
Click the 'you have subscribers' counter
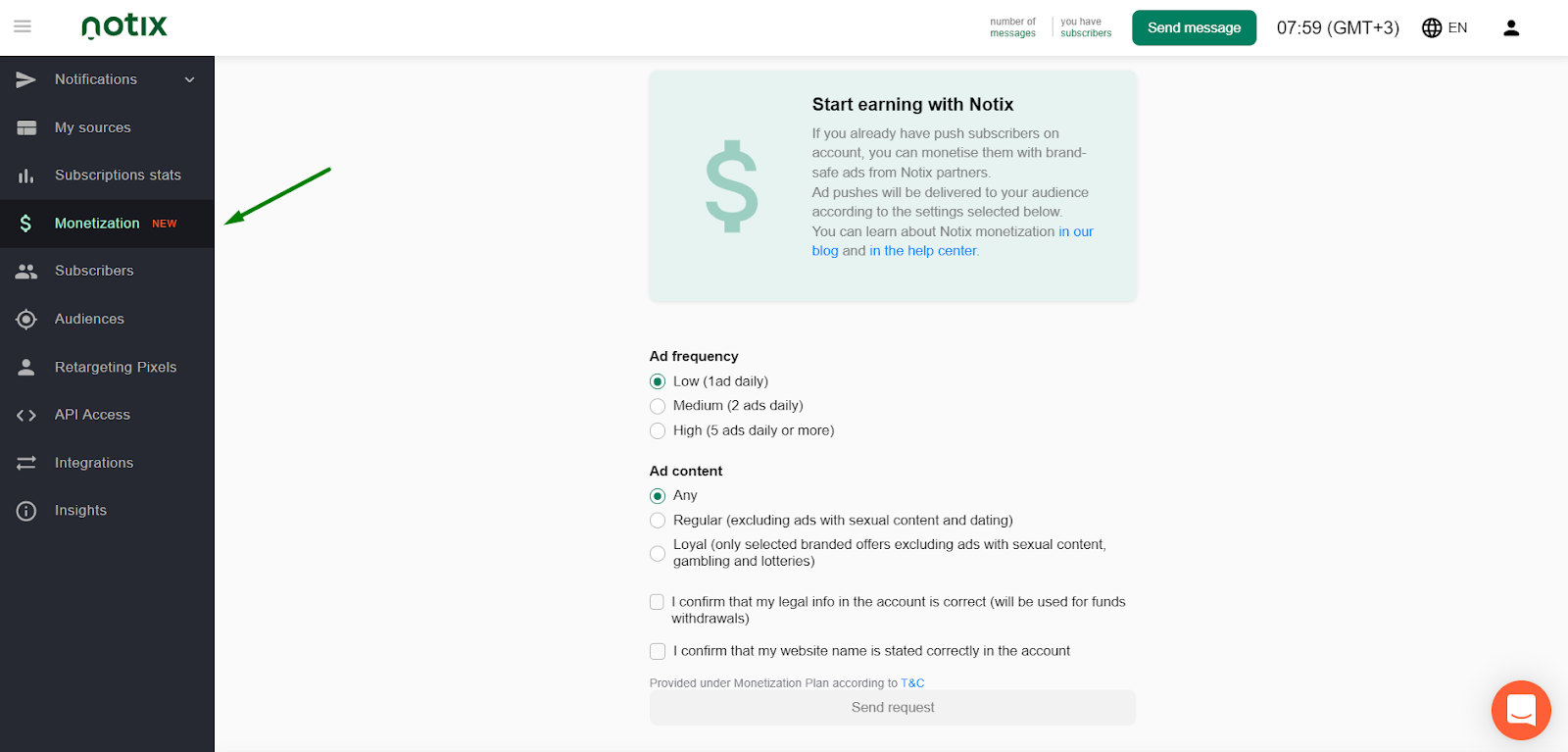(1086, 27)
